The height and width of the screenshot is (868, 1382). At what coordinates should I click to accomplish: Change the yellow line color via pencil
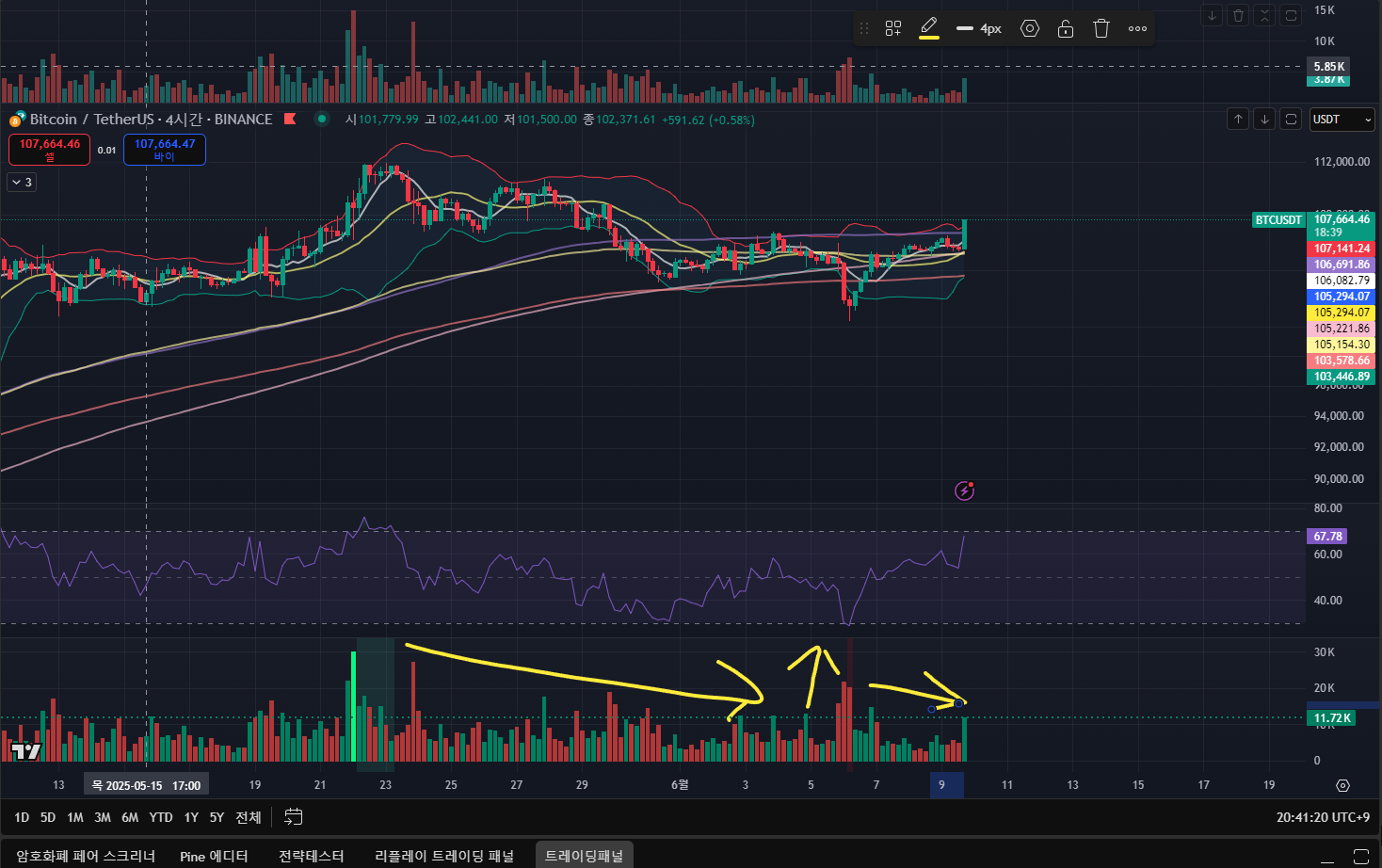929,28
